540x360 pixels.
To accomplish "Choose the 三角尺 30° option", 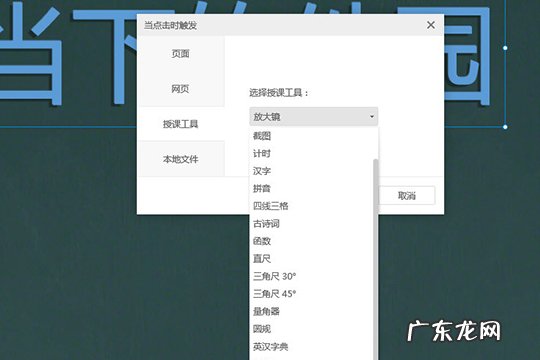I will point(311,276).
